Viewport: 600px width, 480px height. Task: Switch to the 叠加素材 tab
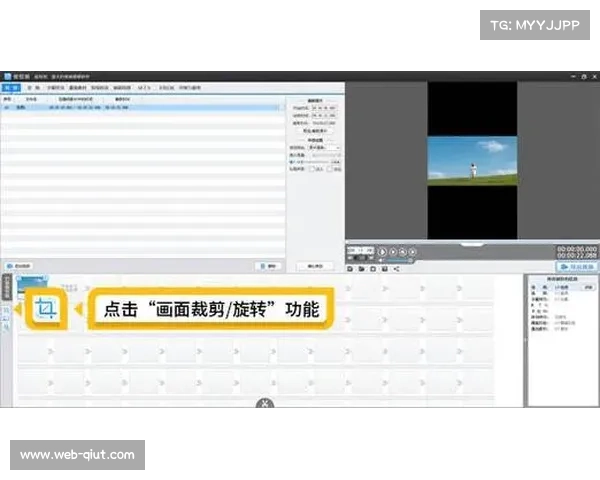pos(78,88)
